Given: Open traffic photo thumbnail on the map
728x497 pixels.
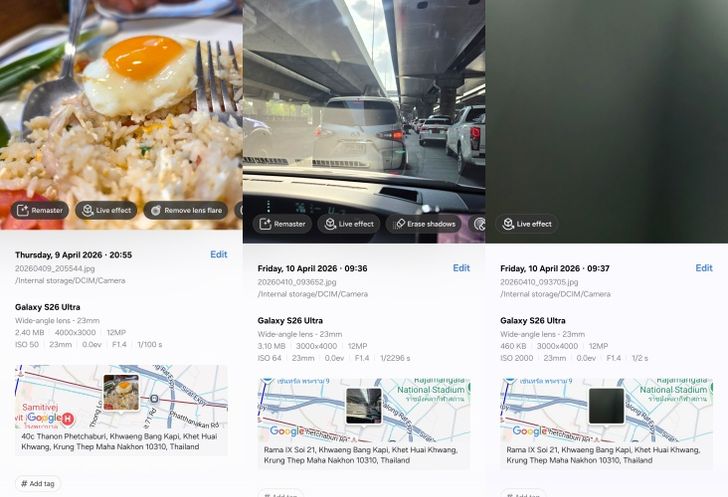Looking at the screenshot, I should click(x=364, y=406).
